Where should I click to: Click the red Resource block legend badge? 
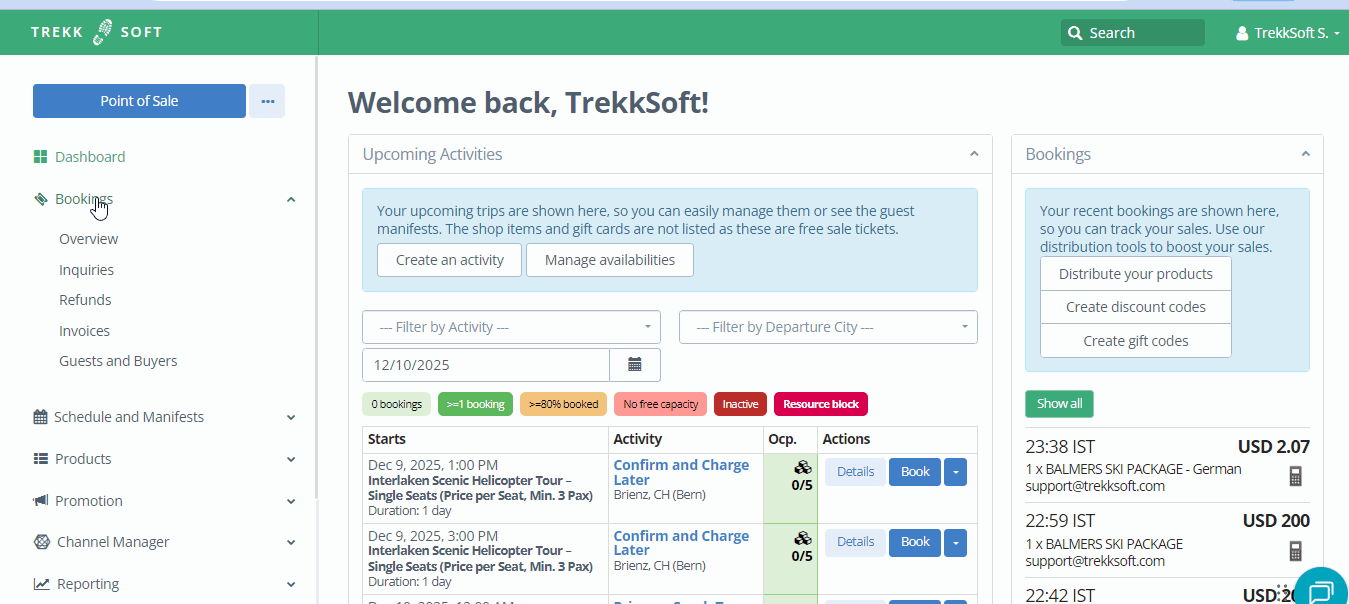pos(820,404)
